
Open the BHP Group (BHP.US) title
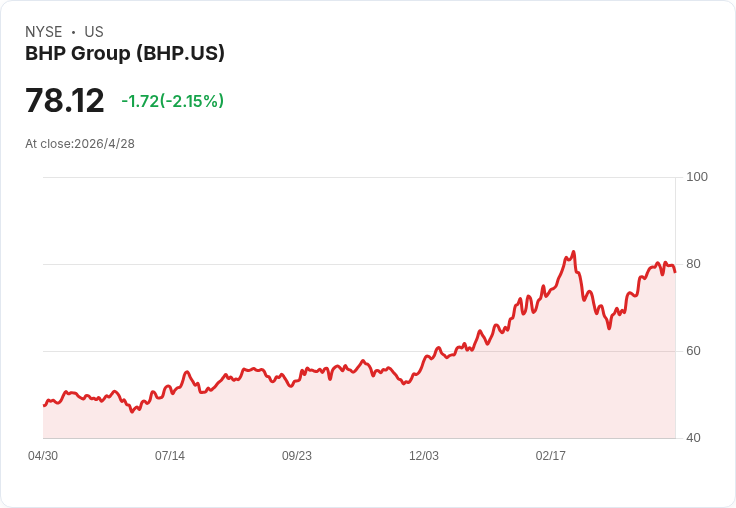click(x=125, y=54)
